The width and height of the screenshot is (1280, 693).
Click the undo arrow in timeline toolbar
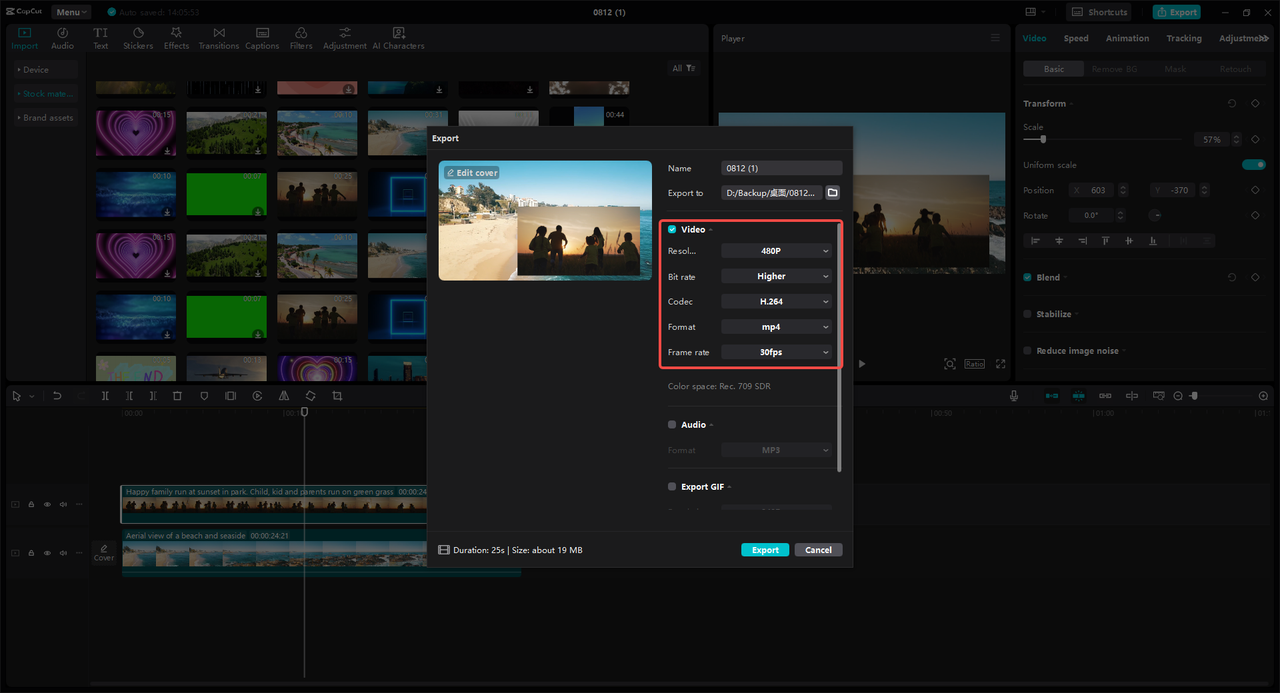pyautogui.click(x=57, y=396)
